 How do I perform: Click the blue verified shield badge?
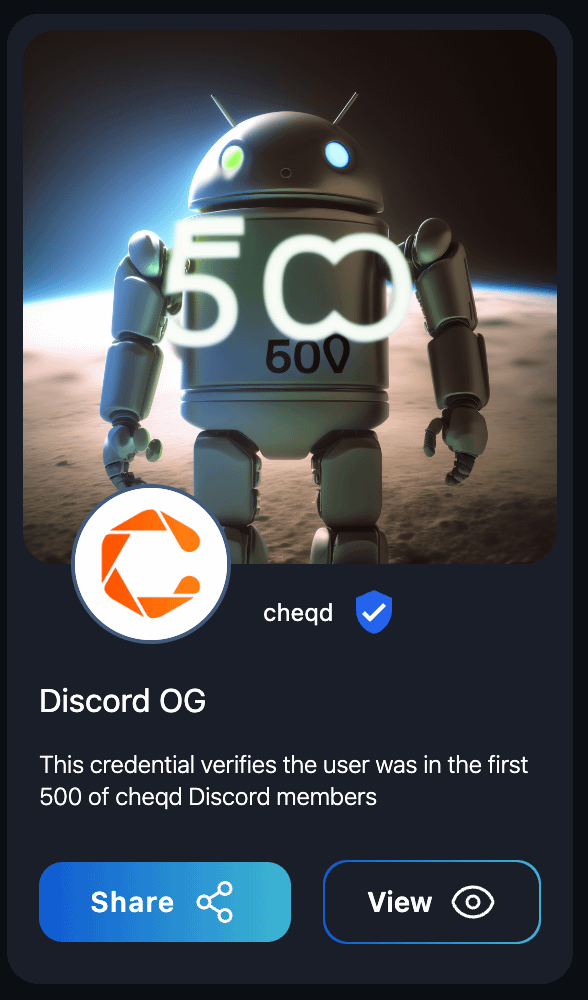[x=374, y=612]
